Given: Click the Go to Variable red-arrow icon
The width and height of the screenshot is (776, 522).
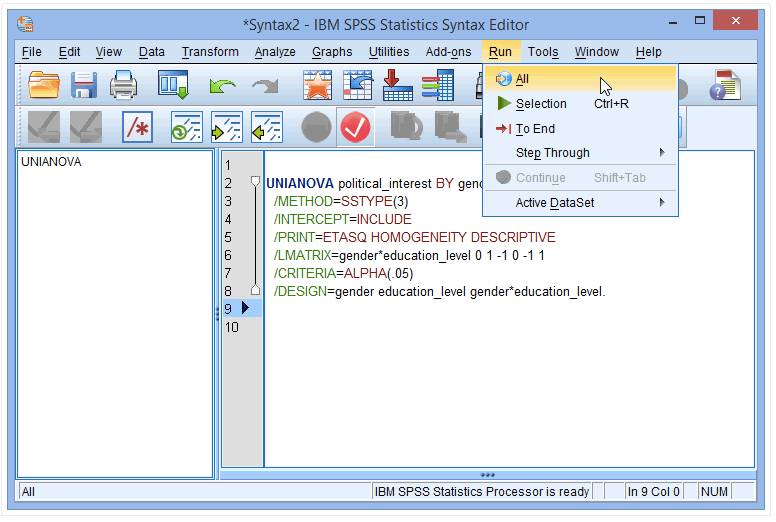Looking at the screenshot, I should pos(397,85).
